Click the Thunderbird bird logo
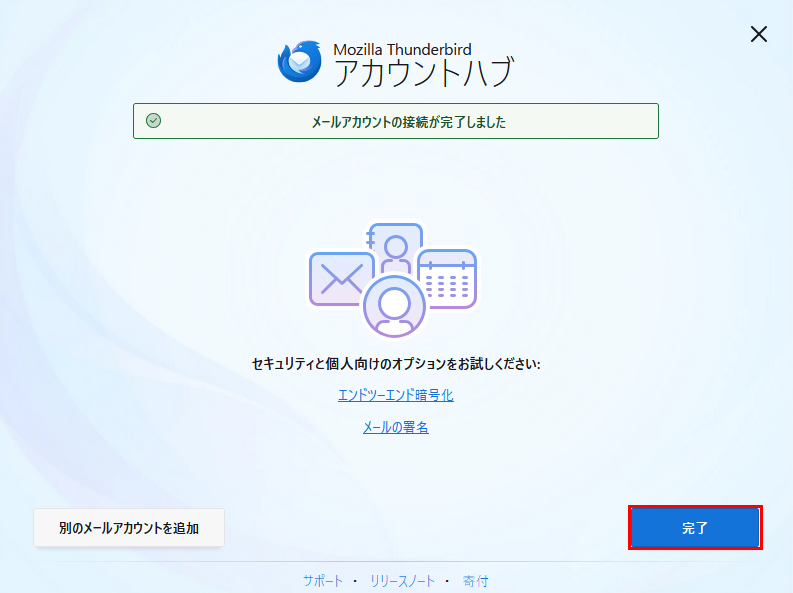Viewport: 793px width, 593px height. (x=299, y=61)
